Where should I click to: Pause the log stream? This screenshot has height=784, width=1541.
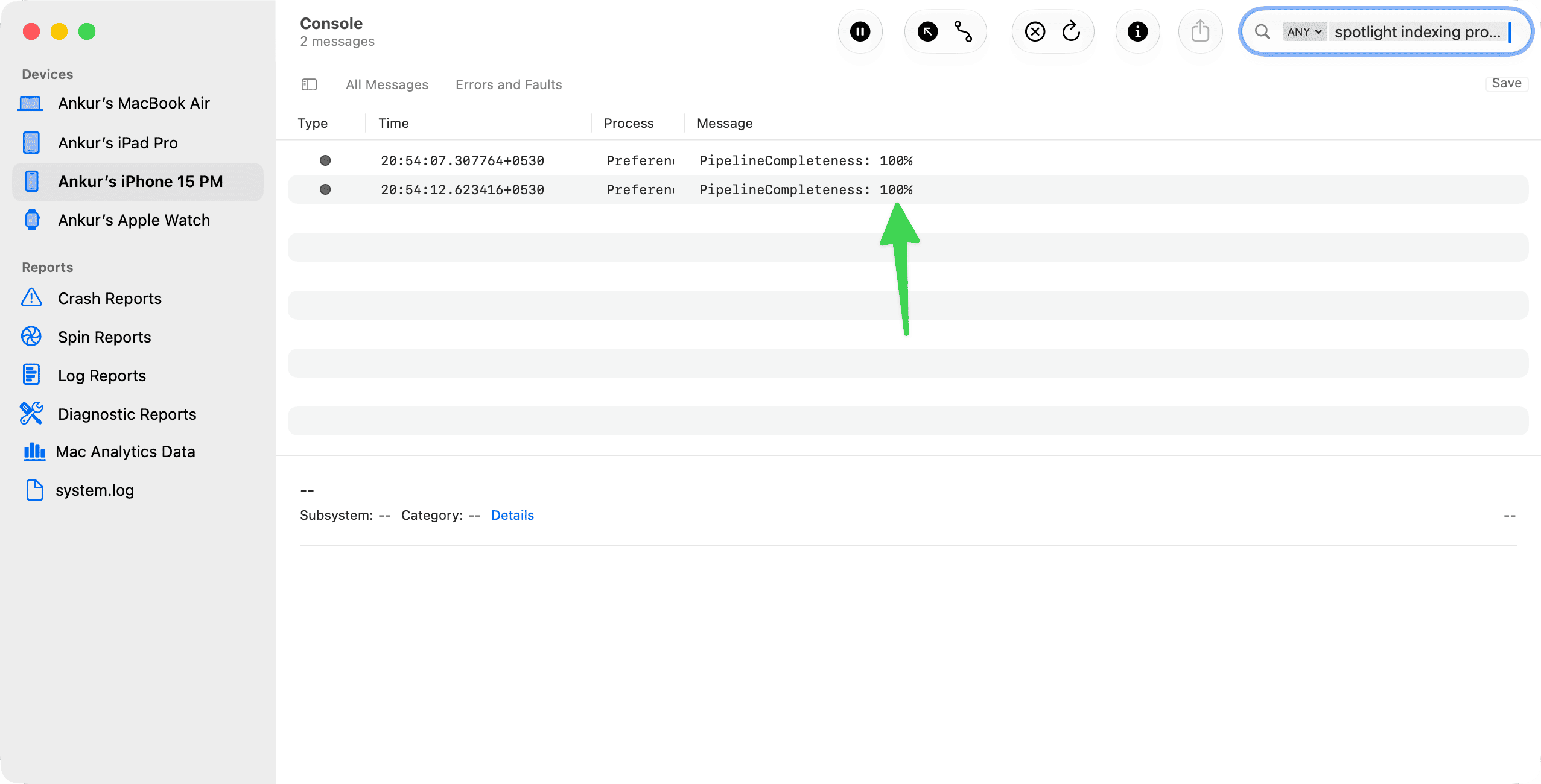click(x=860, y=31)
